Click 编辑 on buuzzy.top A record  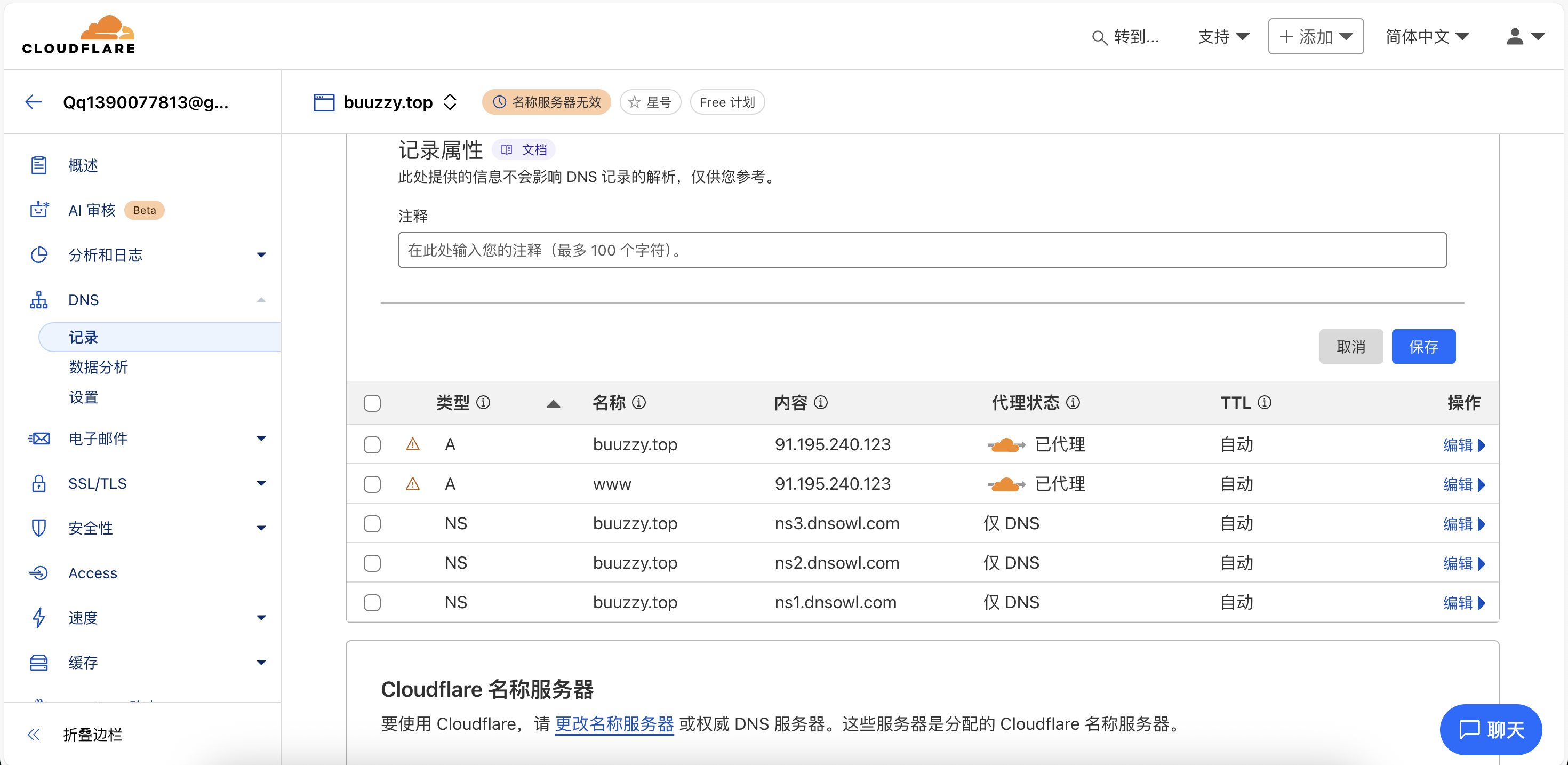[x=1464, y=444]
